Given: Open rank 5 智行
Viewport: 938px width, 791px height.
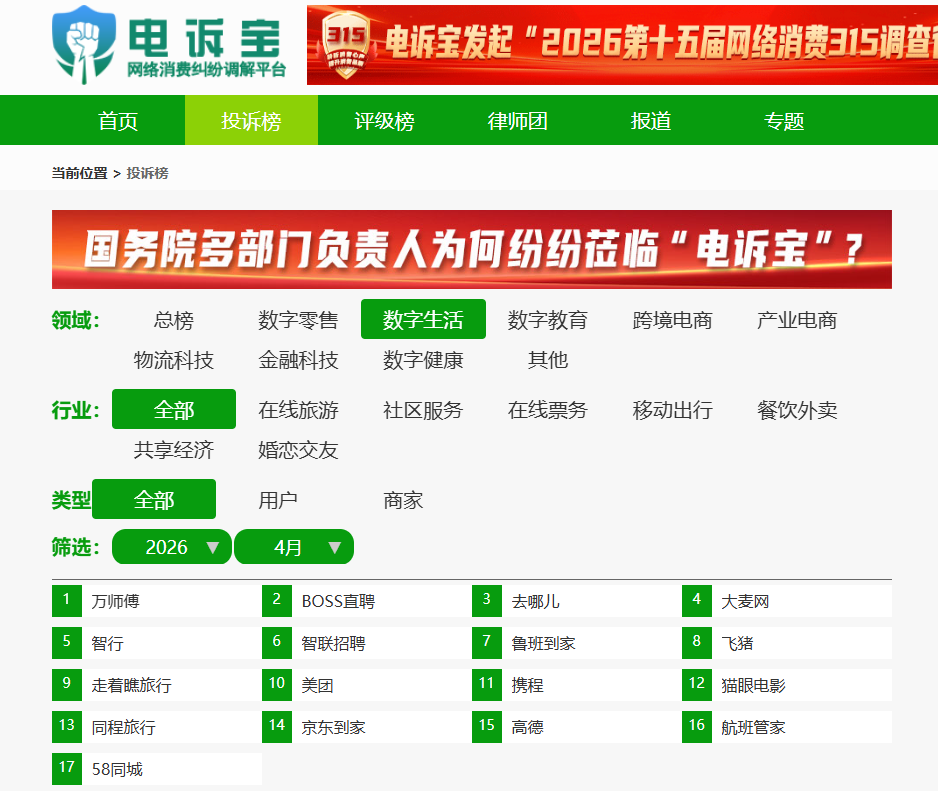Looking at the screenshot, I should pos(157,643).
